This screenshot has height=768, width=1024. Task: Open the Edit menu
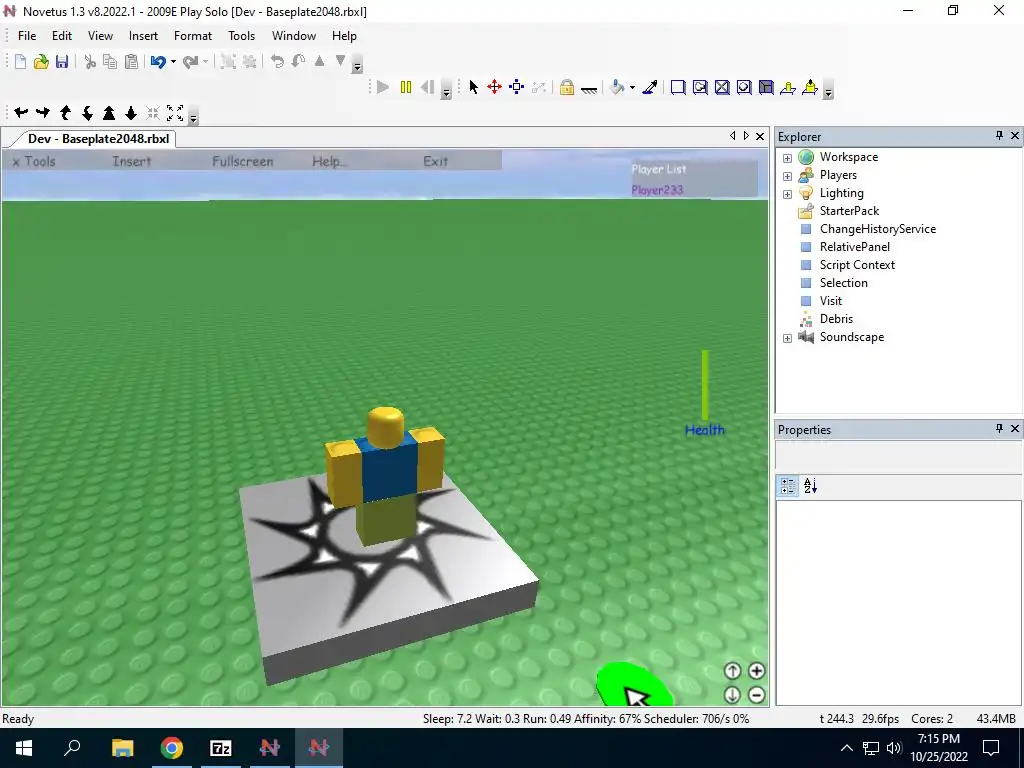pos(62,36)
